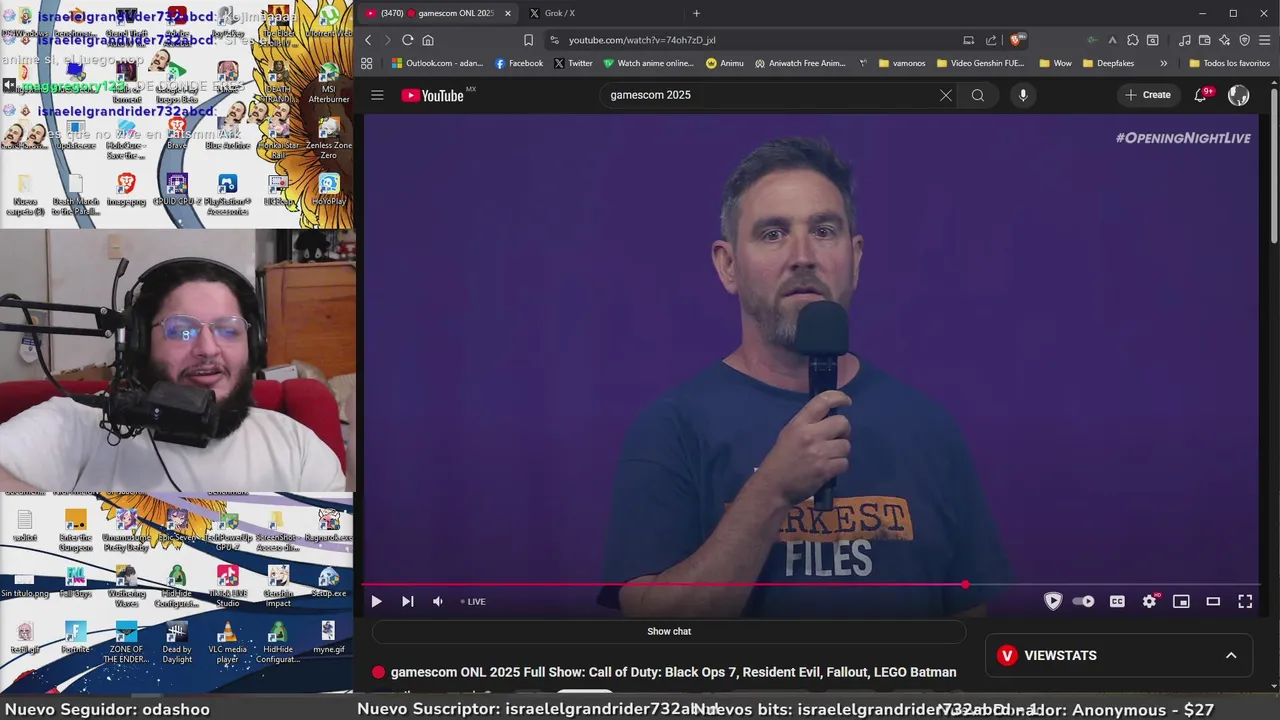Open the Create menu on YouTube
The image size is (1280, 720).
pyautogui.click(x=1147, y=95)
